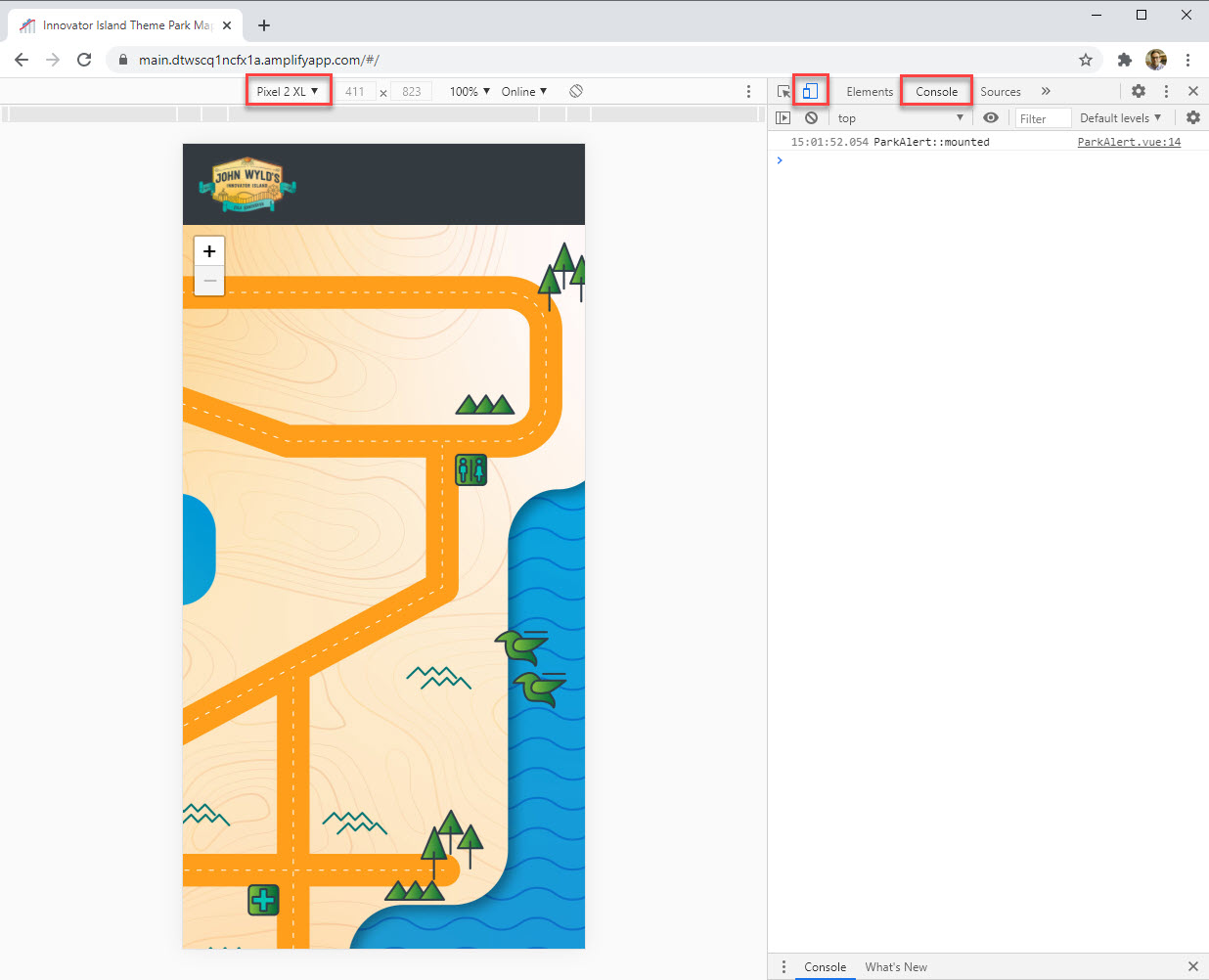Open the Default levels dropdown
The image size is (1209, 980).
pos(1120,117)
